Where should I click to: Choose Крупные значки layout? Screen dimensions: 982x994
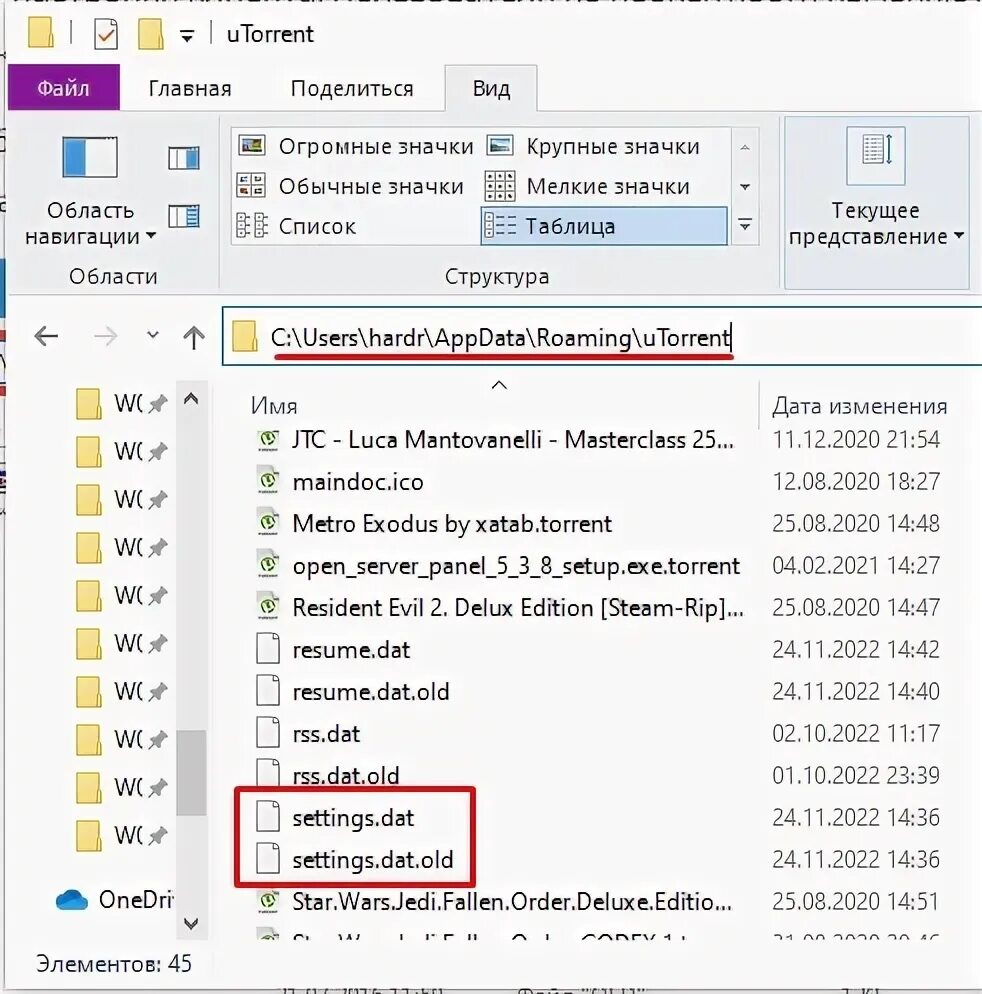[x=593, y=146]
